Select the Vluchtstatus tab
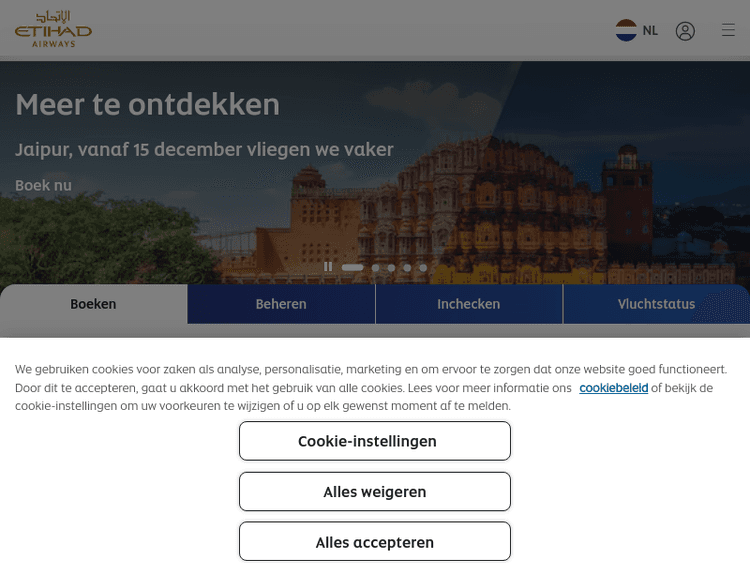The height and width of the screenshot is (563, 750). coord(656,304)
